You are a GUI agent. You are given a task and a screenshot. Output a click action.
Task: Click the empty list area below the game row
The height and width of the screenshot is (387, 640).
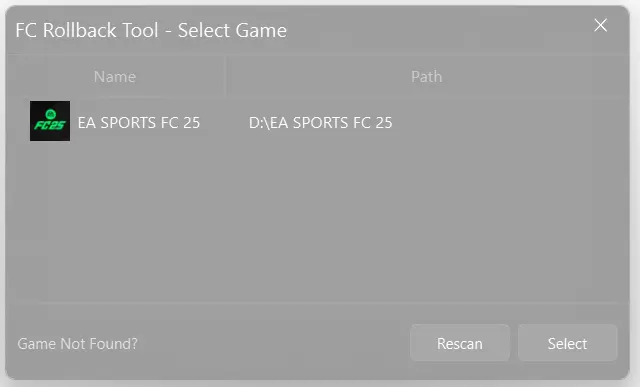(318, 222)
